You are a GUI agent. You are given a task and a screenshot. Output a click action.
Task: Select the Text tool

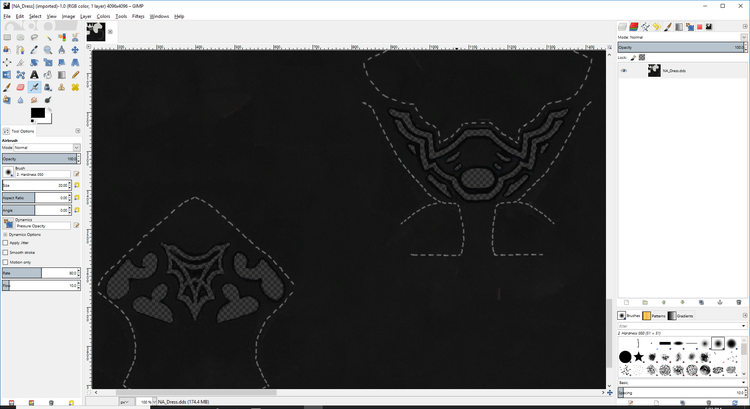[x=34, y=75]
